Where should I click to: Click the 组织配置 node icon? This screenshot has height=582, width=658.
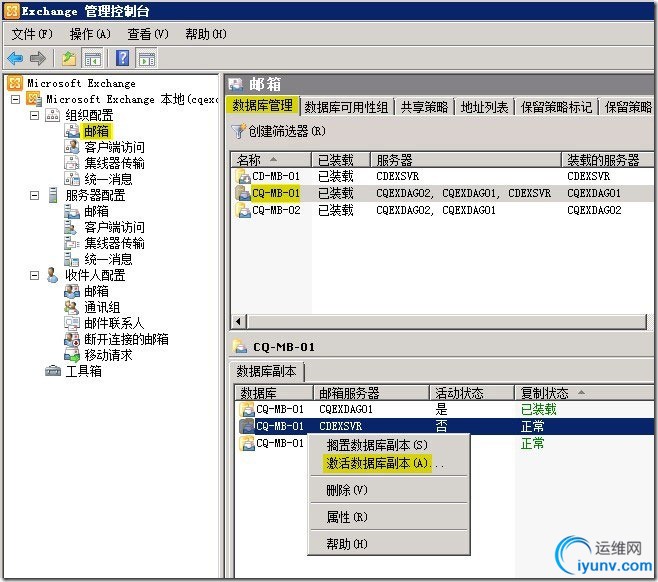[53, 115]
